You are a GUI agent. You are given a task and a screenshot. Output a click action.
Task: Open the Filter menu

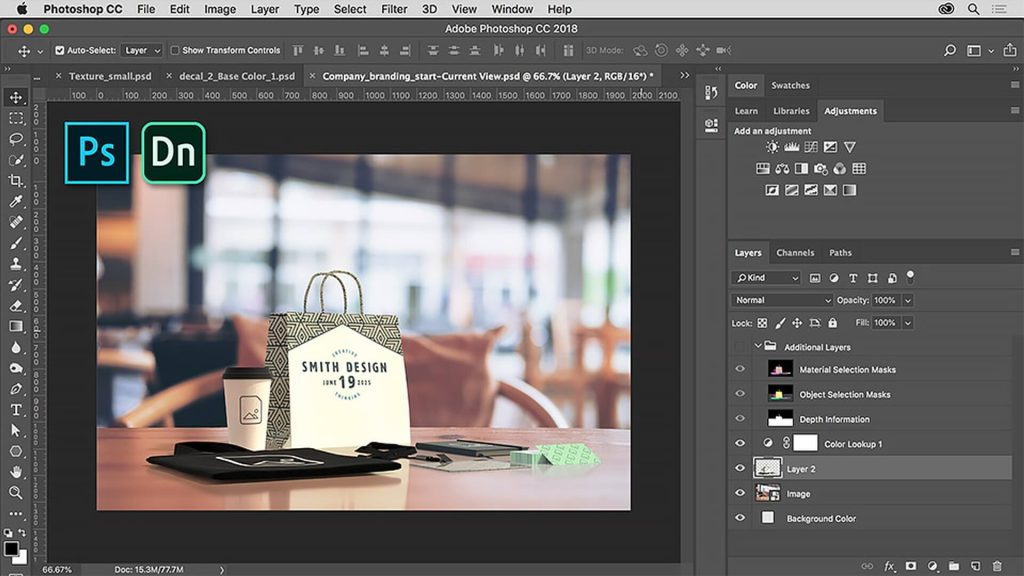pos(393,9)
